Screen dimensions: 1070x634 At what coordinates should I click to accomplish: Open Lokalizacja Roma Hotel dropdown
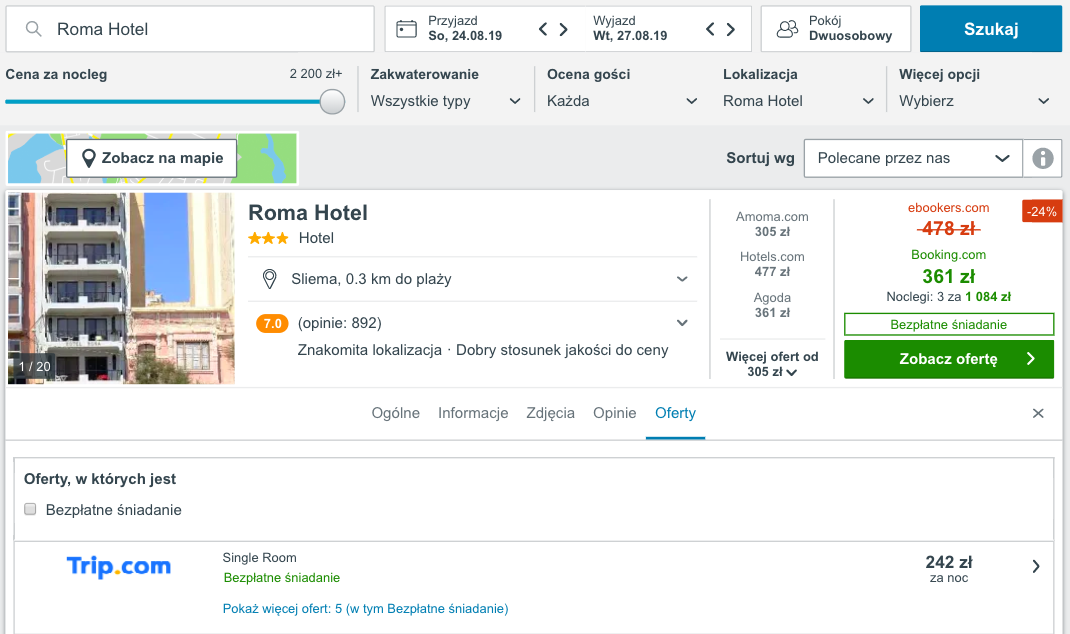tap(798, 101)
